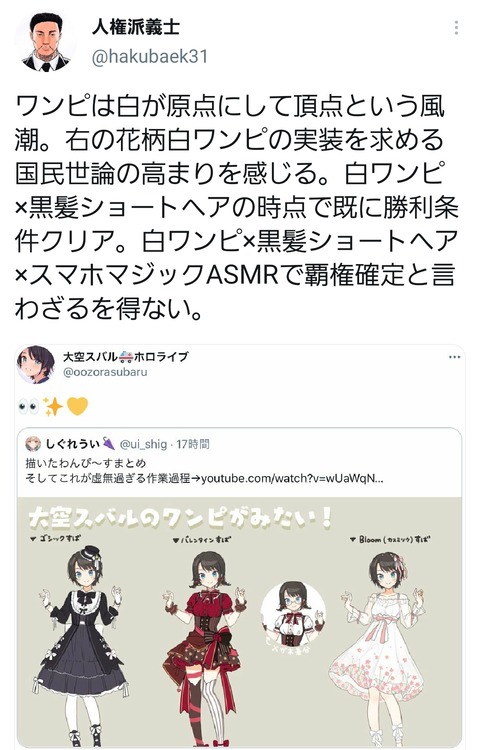This screenshot has height=750, width=480.
Task: Click the @ui_shig handle
Action: click(143, 444)
